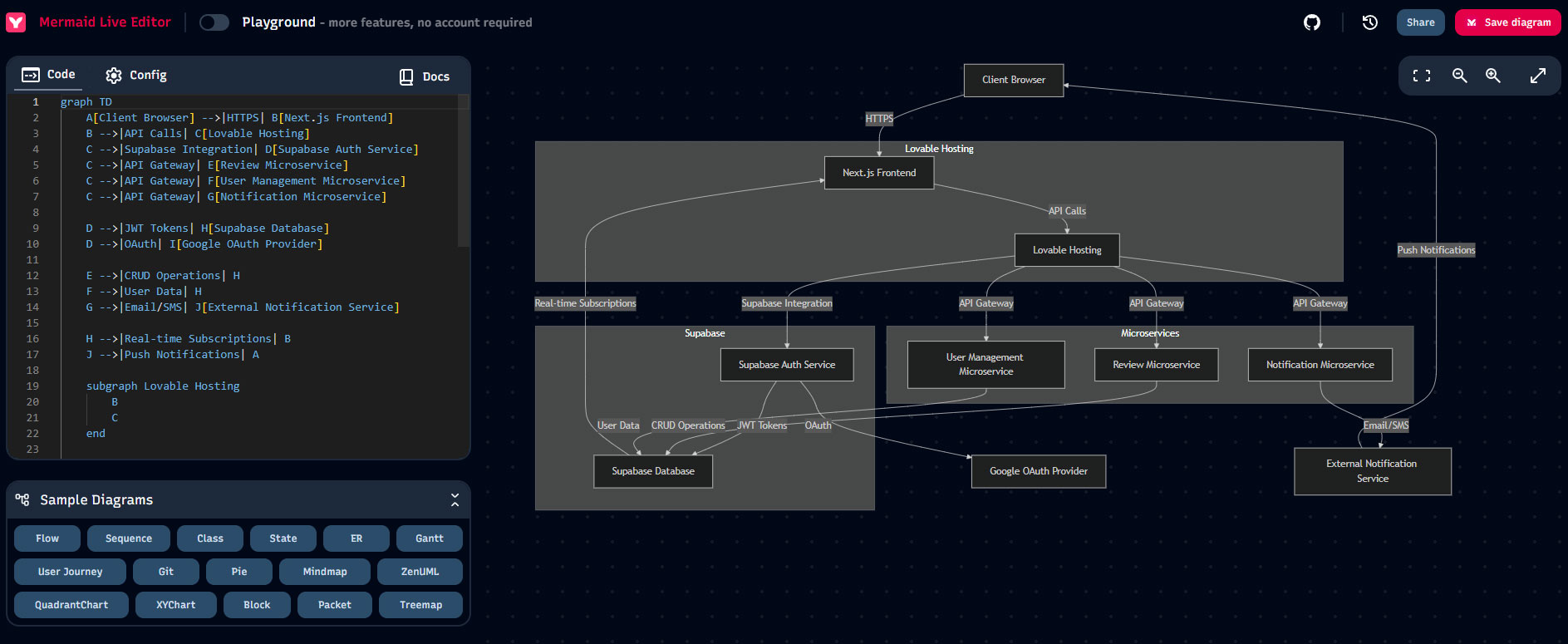Click the Mermaid logo icon
Image resolution: width=1568 pixels, height=644 pixels.
click(x=16, y=22)
